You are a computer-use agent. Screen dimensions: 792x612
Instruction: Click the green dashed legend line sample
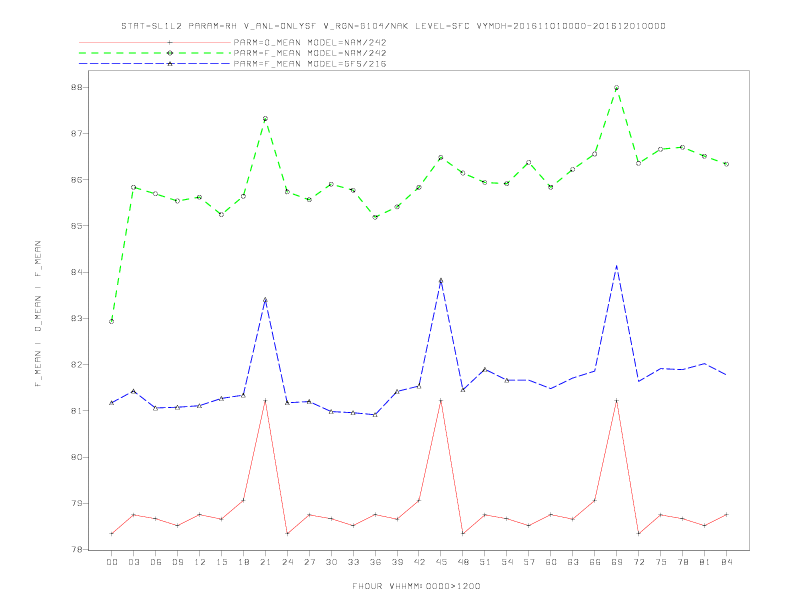(x=155, y=53)
